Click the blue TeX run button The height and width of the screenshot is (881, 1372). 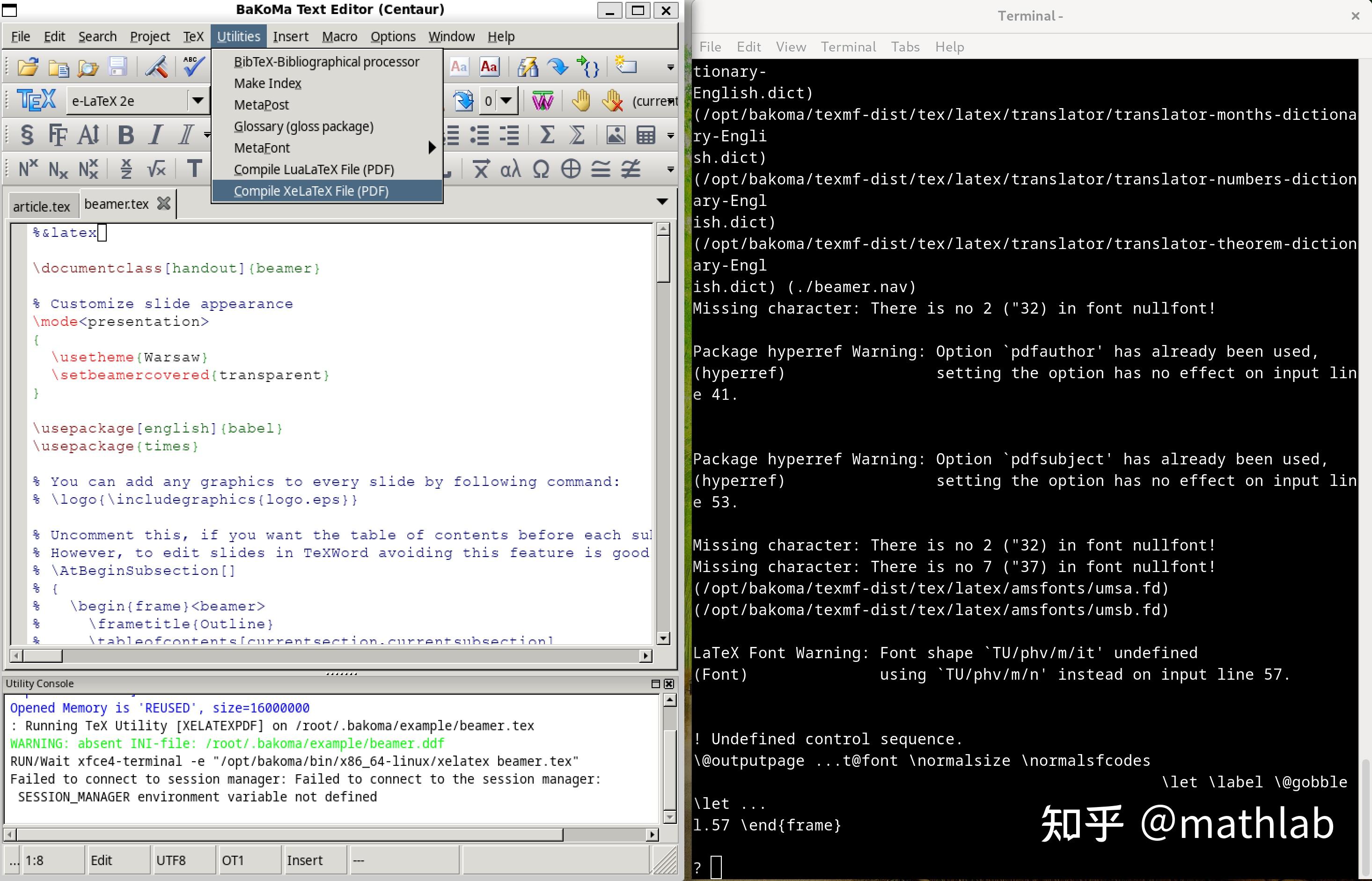pos(37,101)
